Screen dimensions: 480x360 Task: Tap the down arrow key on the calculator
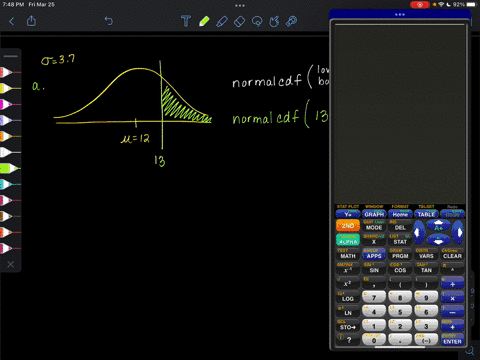point(438,239)
